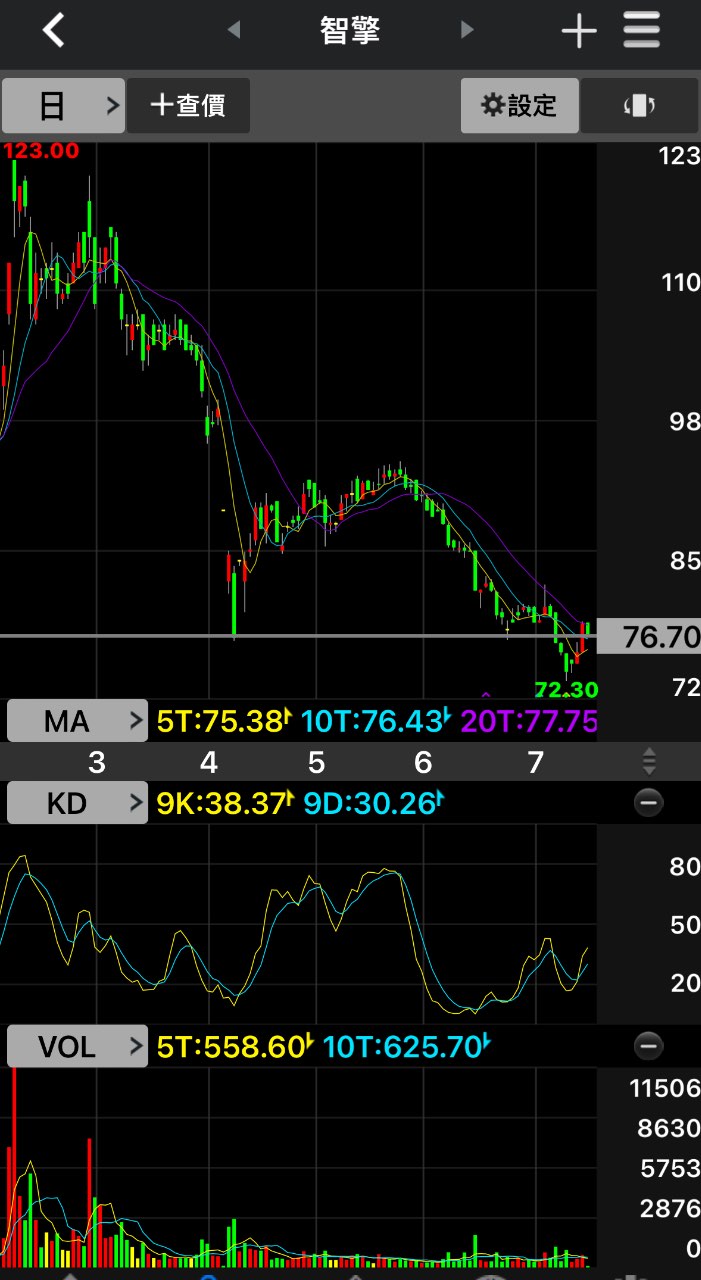Image resolution: width=701 pixels, height=1280 pixels.
Task: Tap the volume 5T:558.60 value
Action: (236, 1047)
